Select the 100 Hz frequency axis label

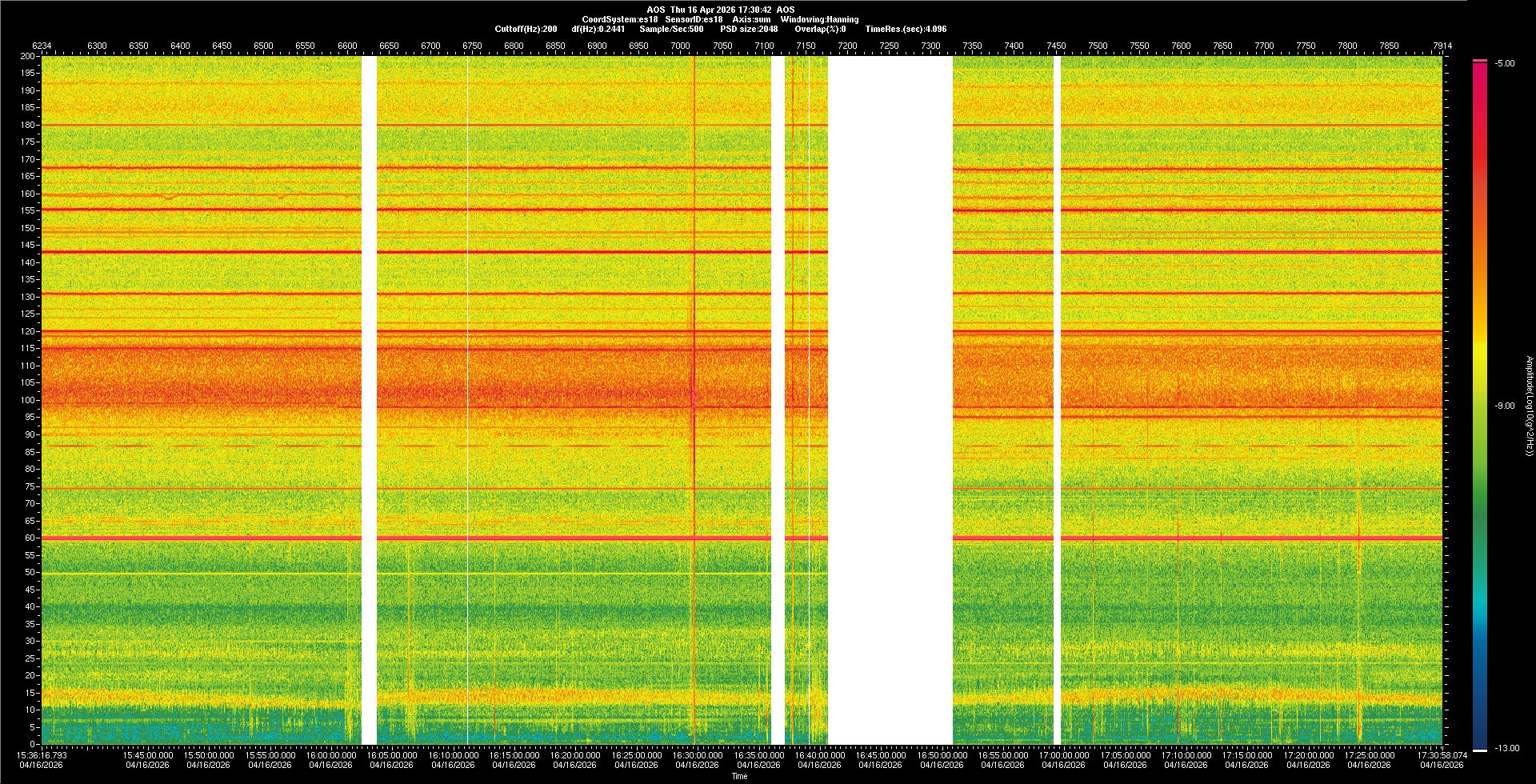28,400
